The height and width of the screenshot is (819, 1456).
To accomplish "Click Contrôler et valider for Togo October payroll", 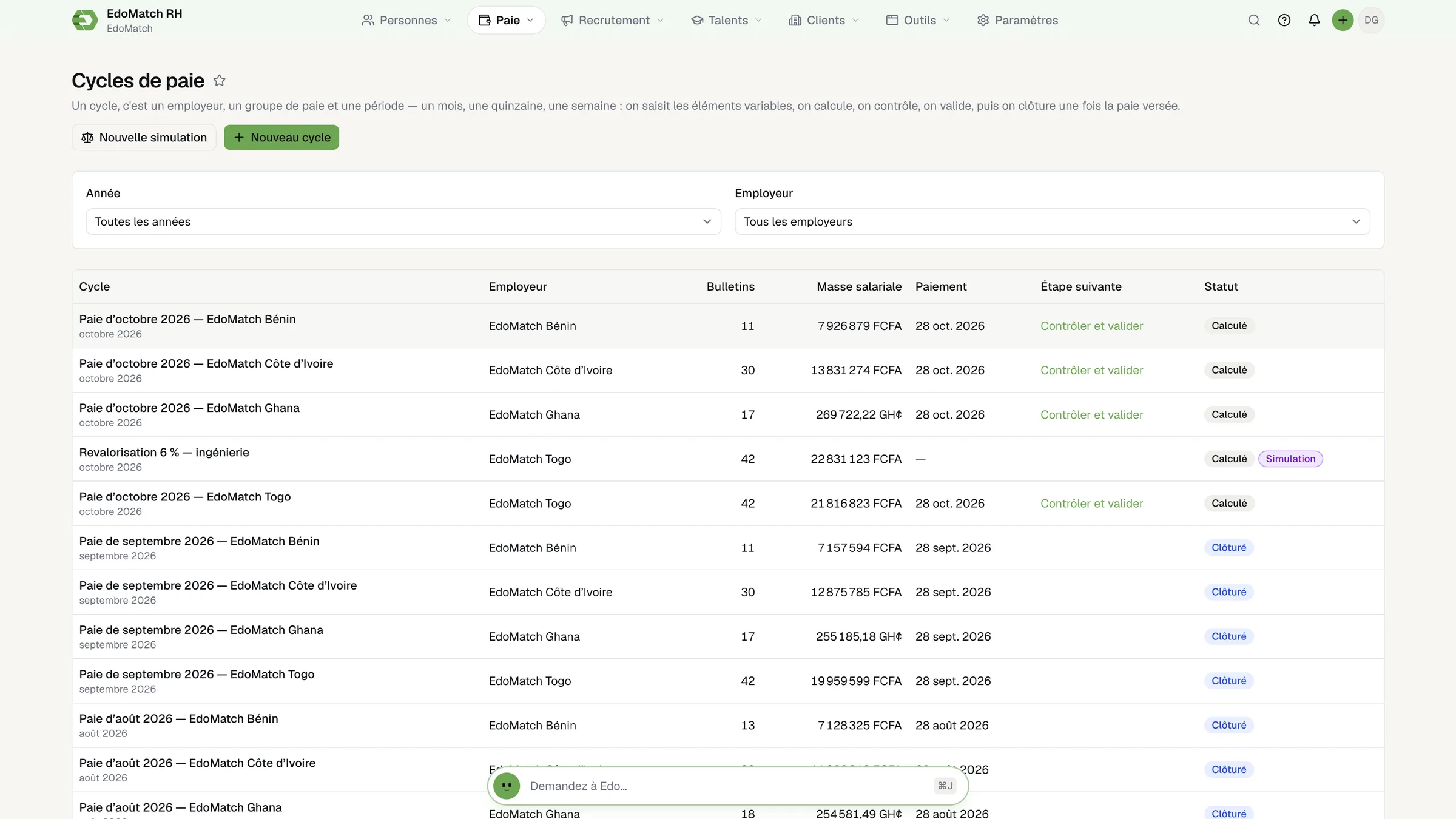I will [1091, 503].
